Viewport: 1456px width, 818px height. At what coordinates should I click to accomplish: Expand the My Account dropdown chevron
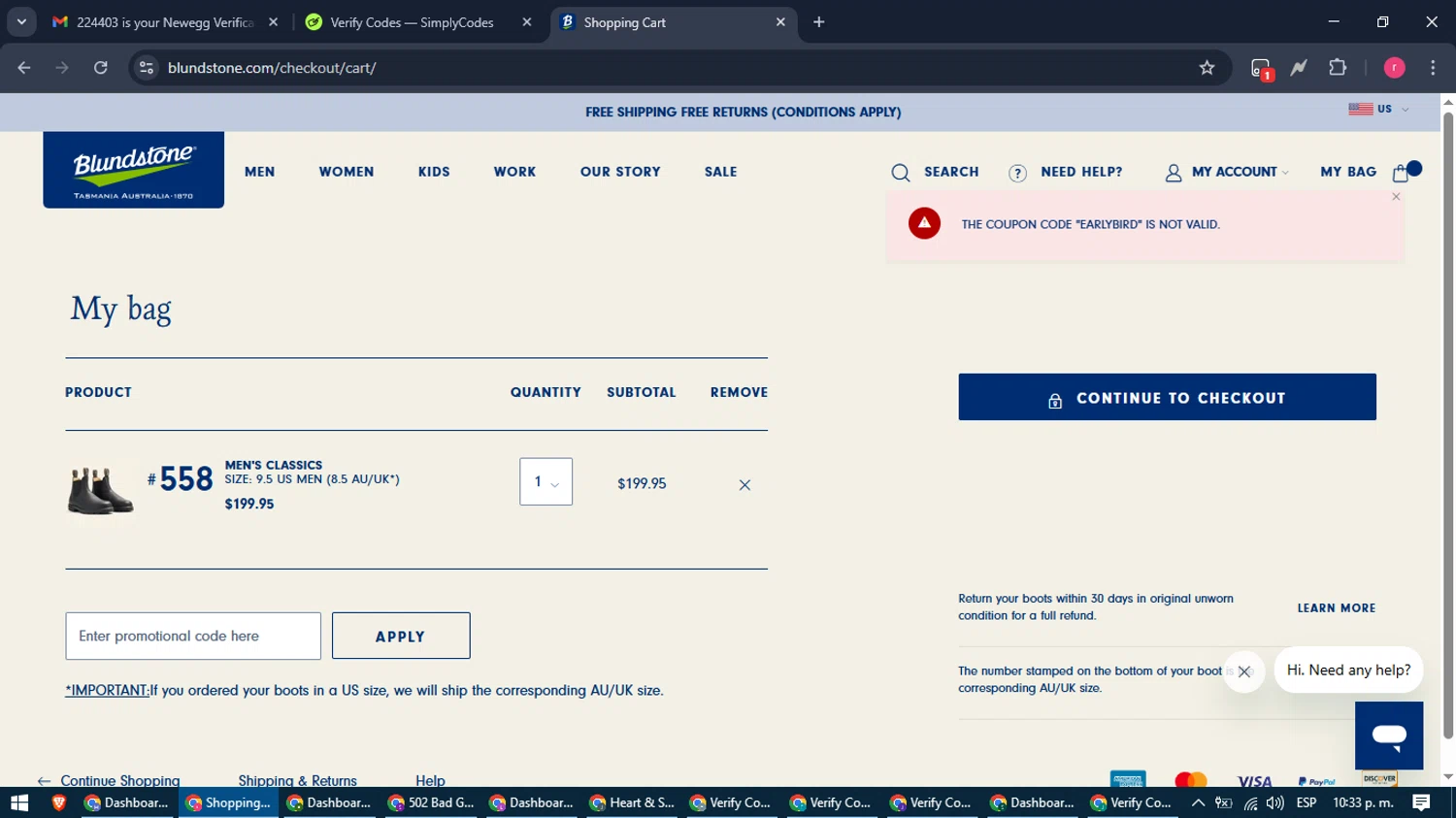[x=1285, y=173]
